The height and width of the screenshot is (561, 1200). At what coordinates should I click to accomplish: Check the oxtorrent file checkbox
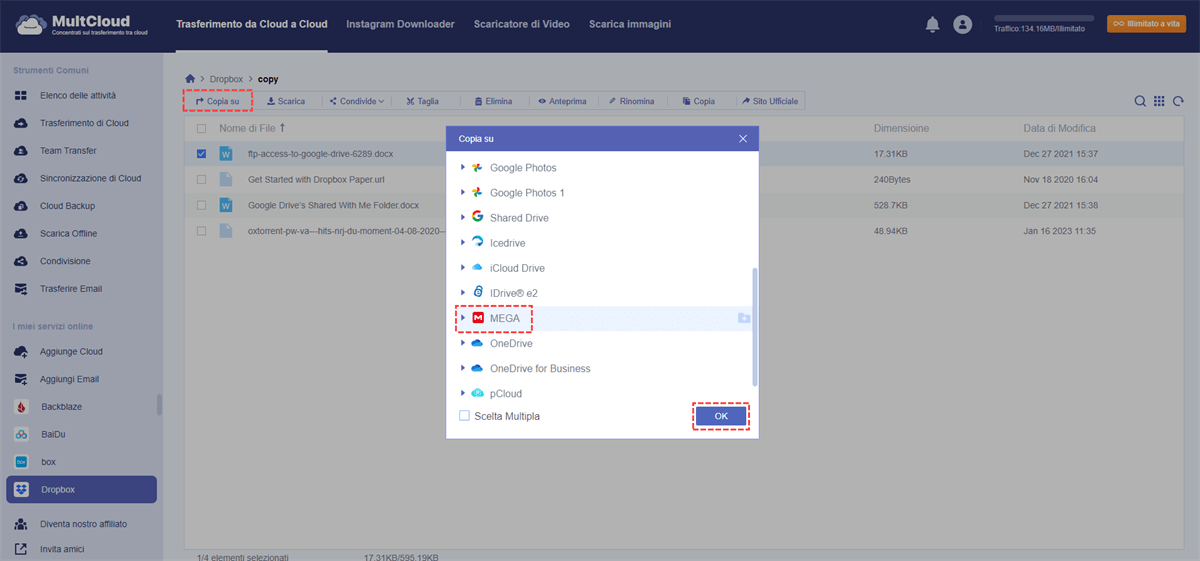[202, 231]
